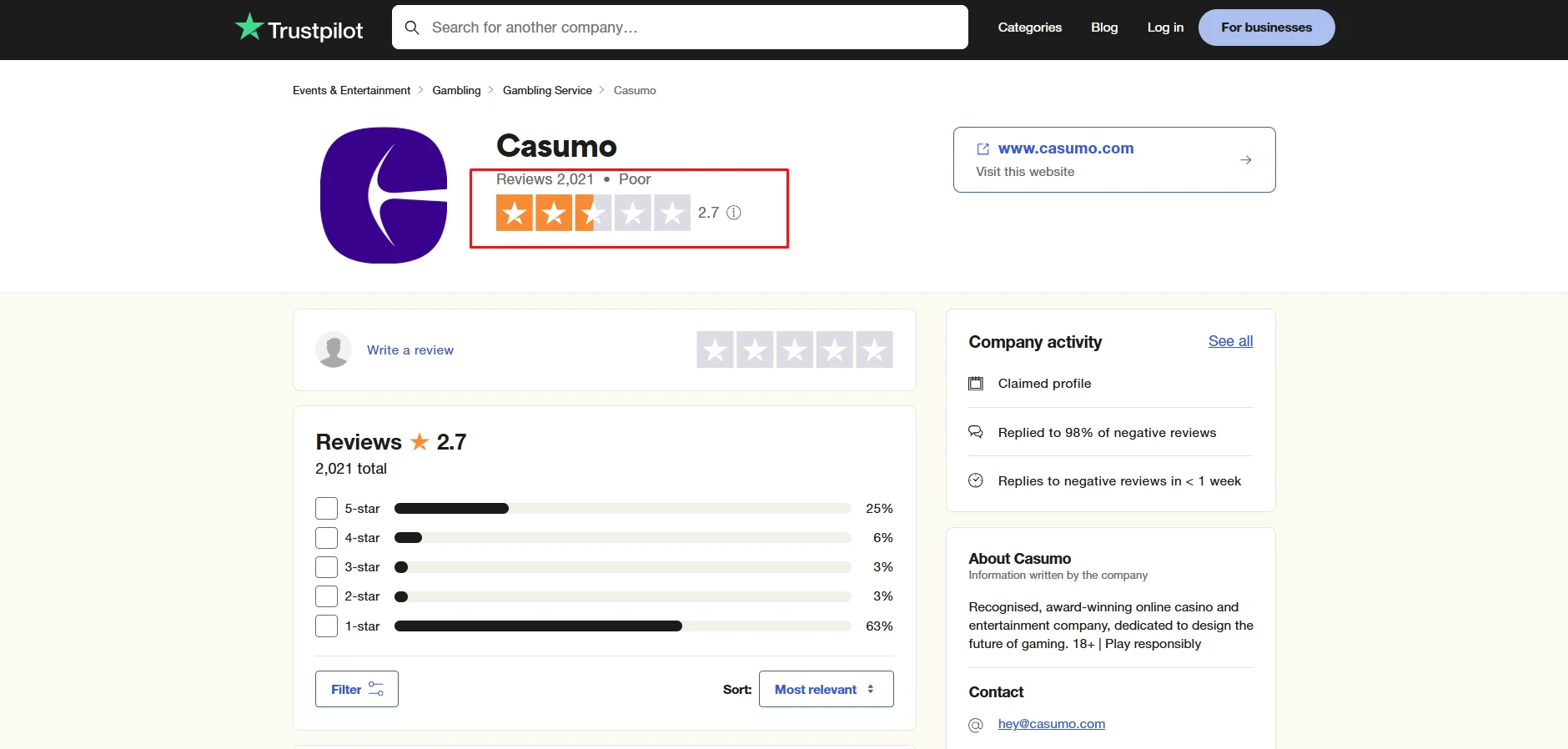
Task: Click the clock check icon beside Replies to negative reviews
Action: pyautogui.click(x=976, y=480)
